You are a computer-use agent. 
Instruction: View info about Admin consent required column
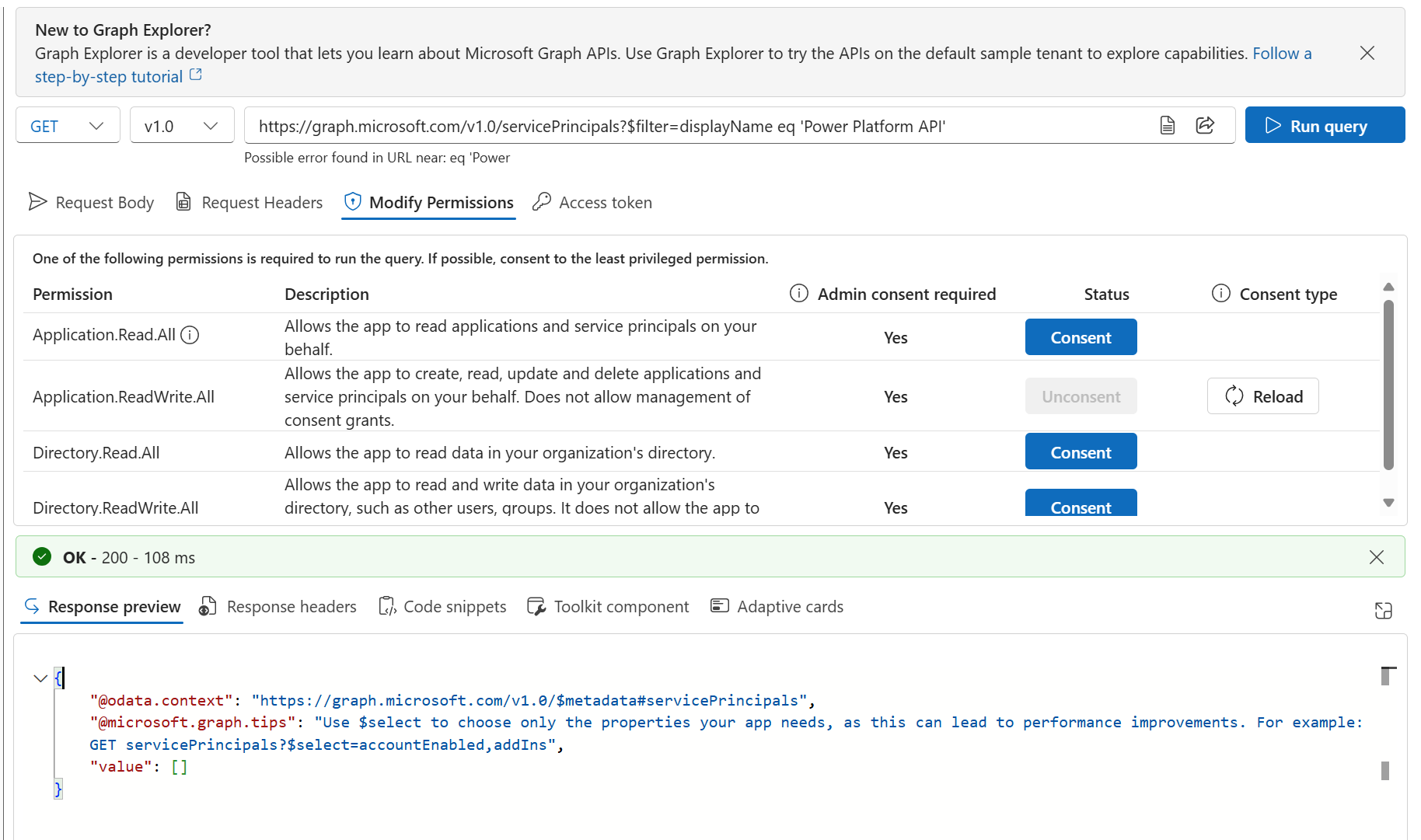coord(798,294)
